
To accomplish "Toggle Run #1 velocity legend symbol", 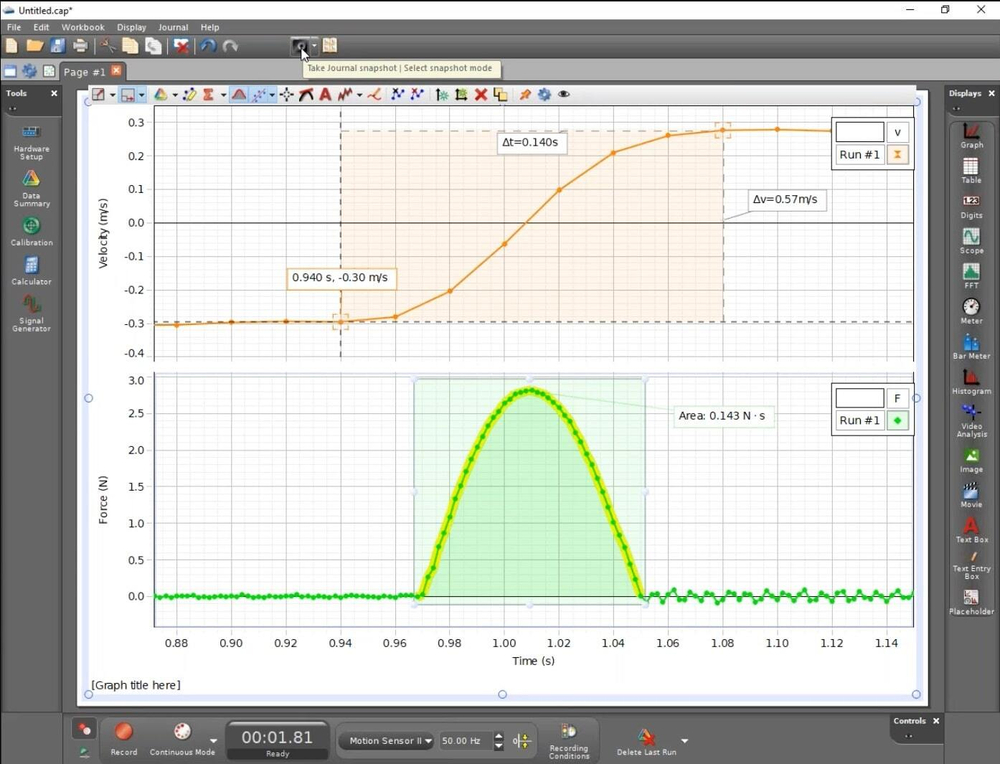I will (897, 155).
